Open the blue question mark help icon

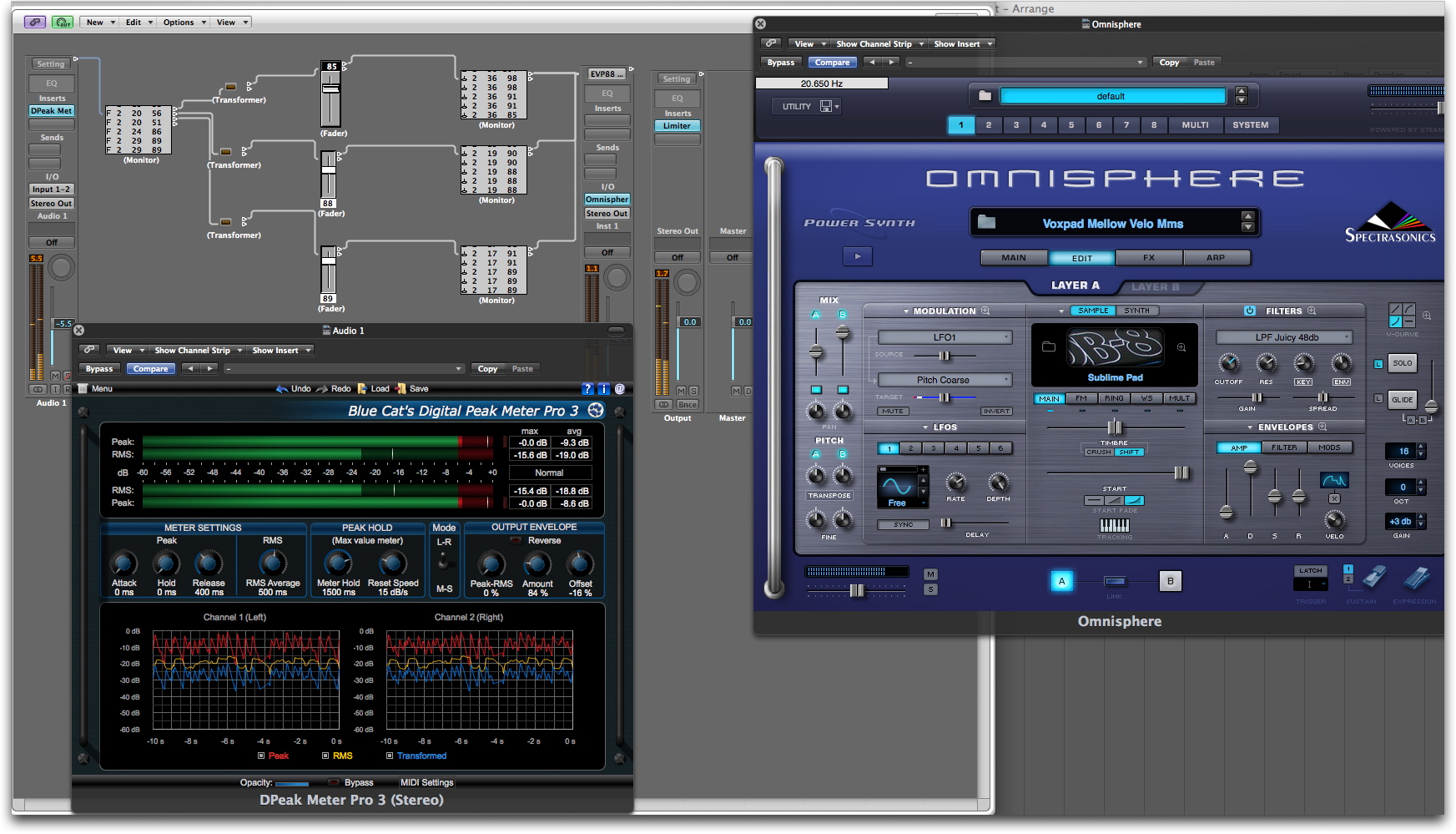point(587,389)
